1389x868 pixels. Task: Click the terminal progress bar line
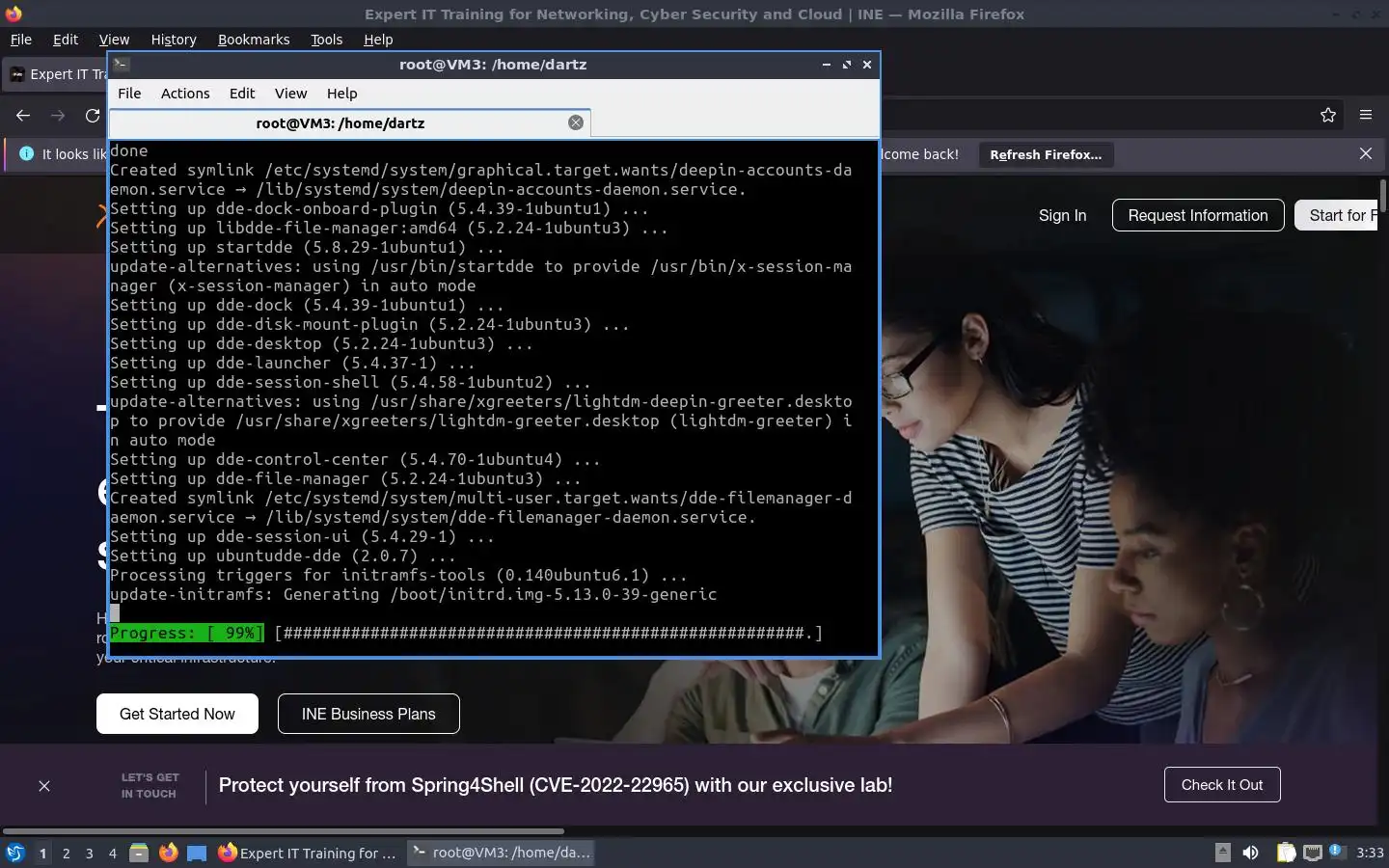pos(466,633)
